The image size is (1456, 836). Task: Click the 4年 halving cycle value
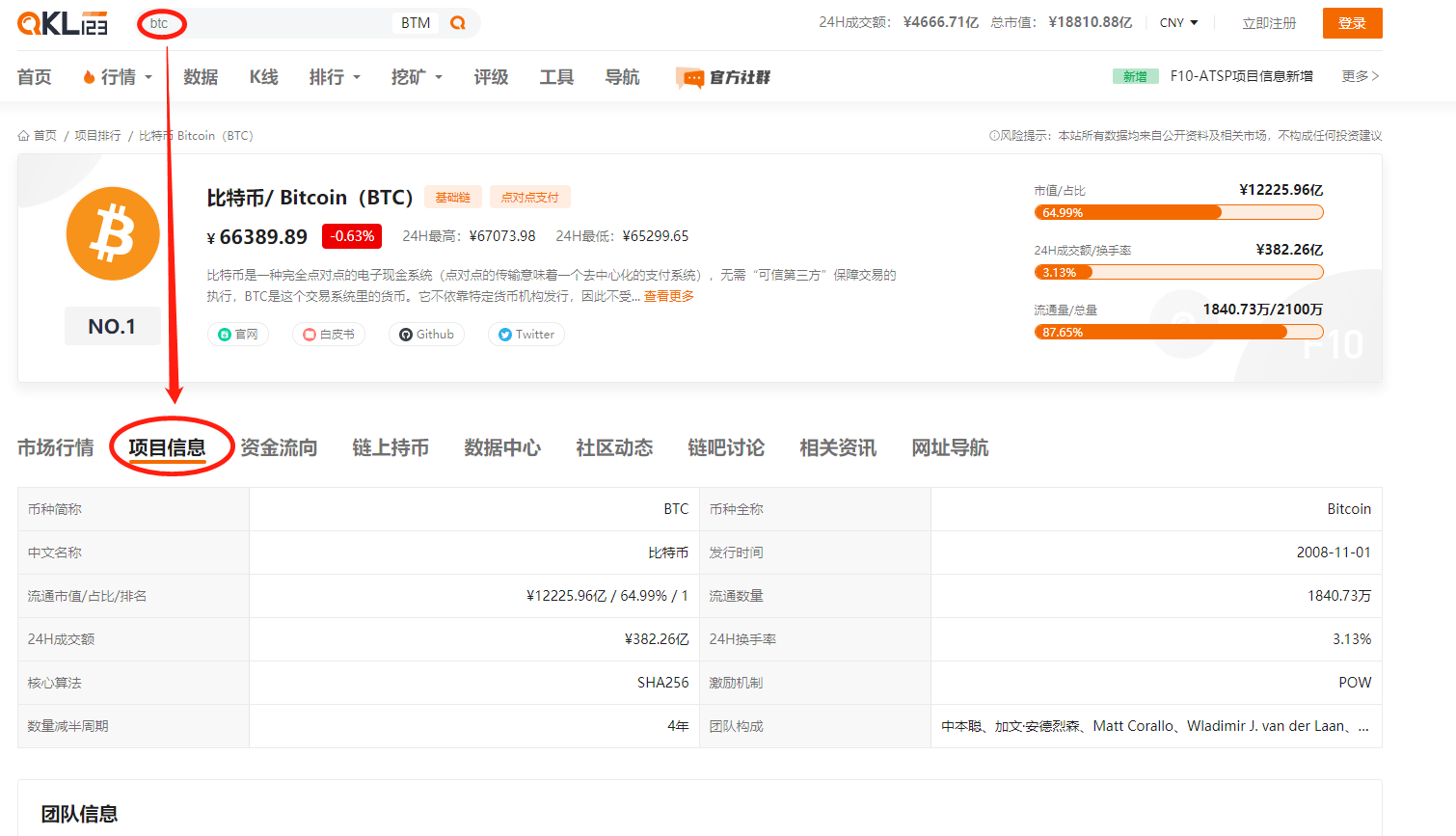click(678, 726)
